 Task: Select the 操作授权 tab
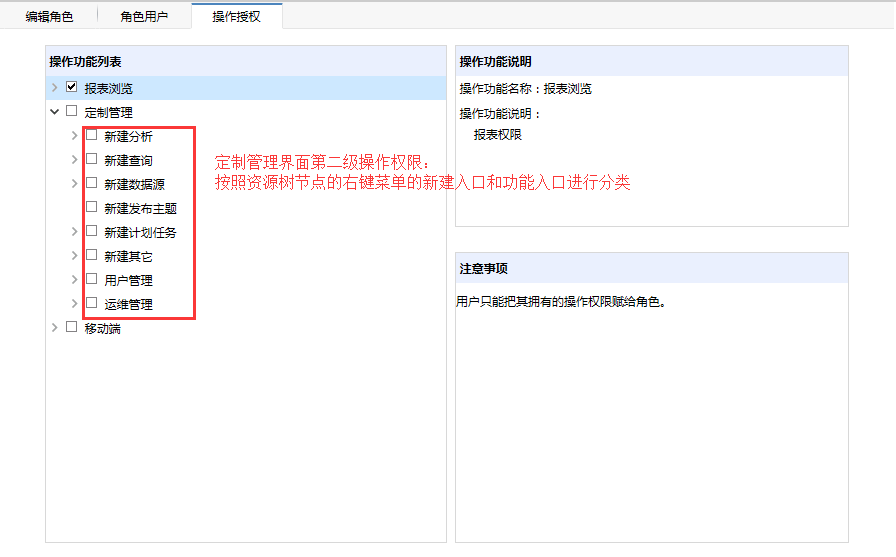[237, 17]
